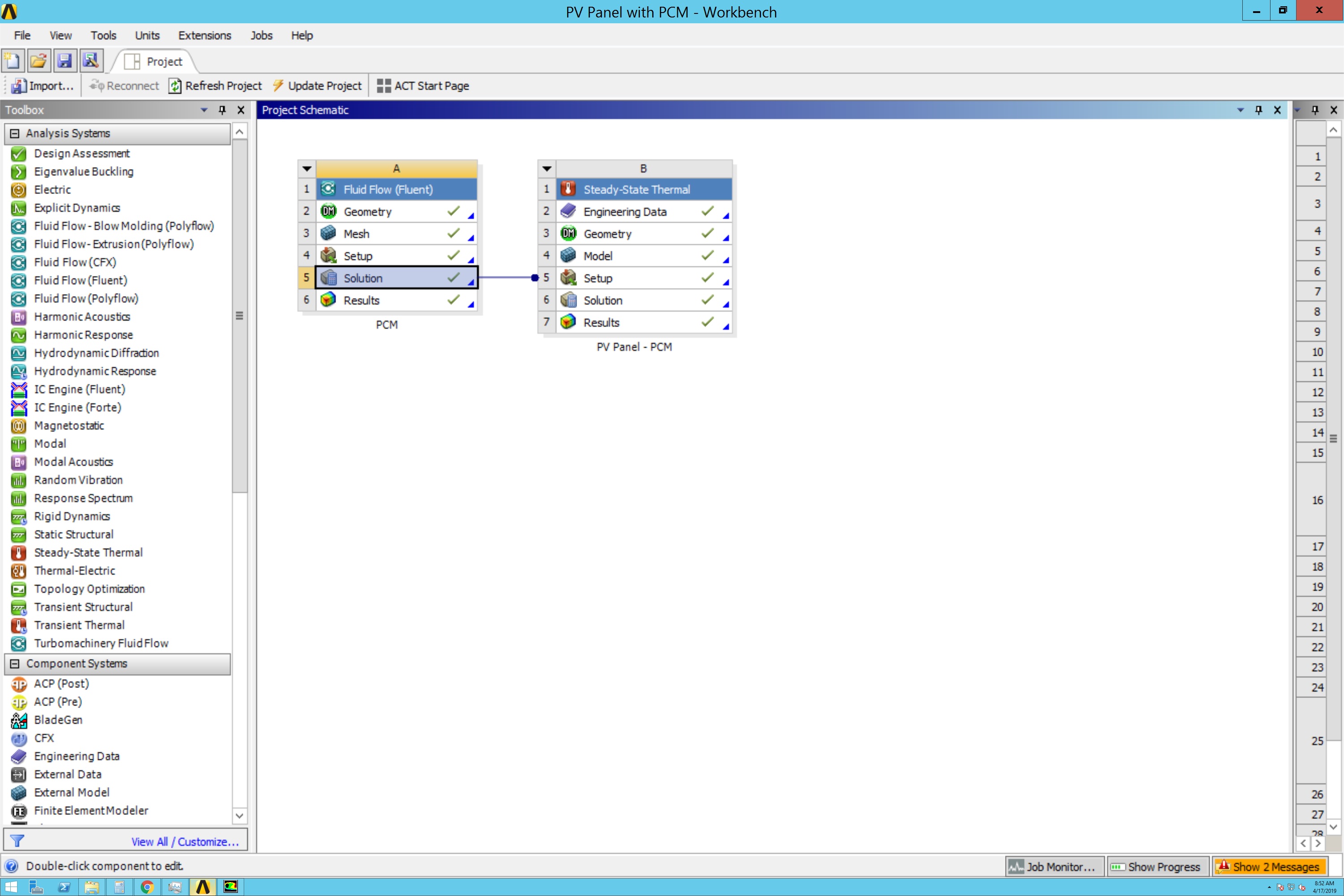Viewport: 1344px width, 896px height.
Task: Select Static Structural analysis system
Action: [74, 534]
